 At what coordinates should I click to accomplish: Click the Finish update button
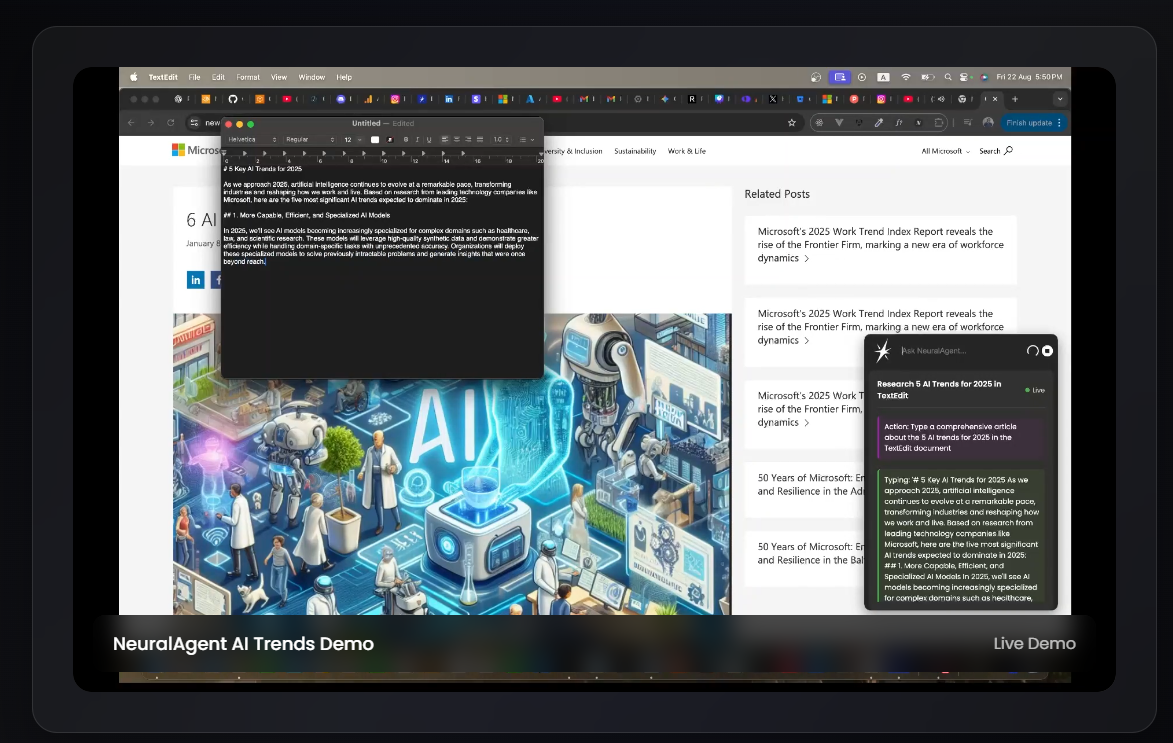tap(1032, 123)
